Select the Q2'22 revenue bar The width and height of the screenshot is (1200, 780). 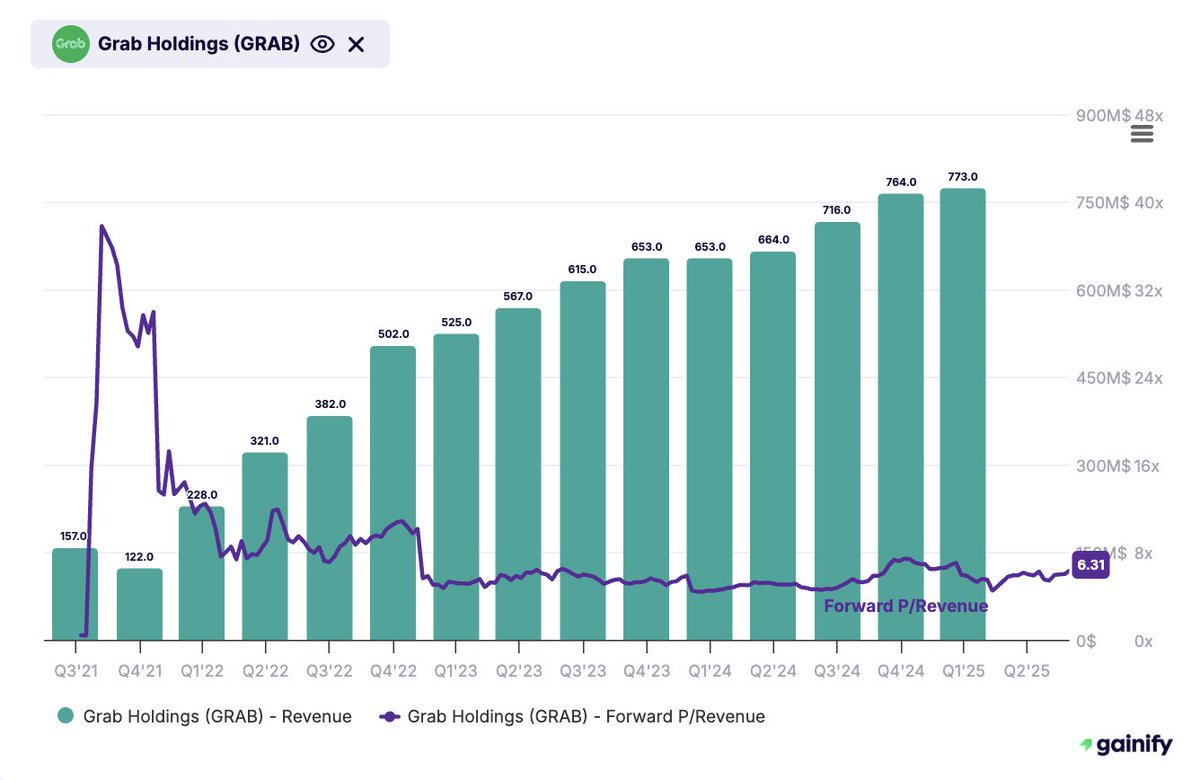[265, 546]
